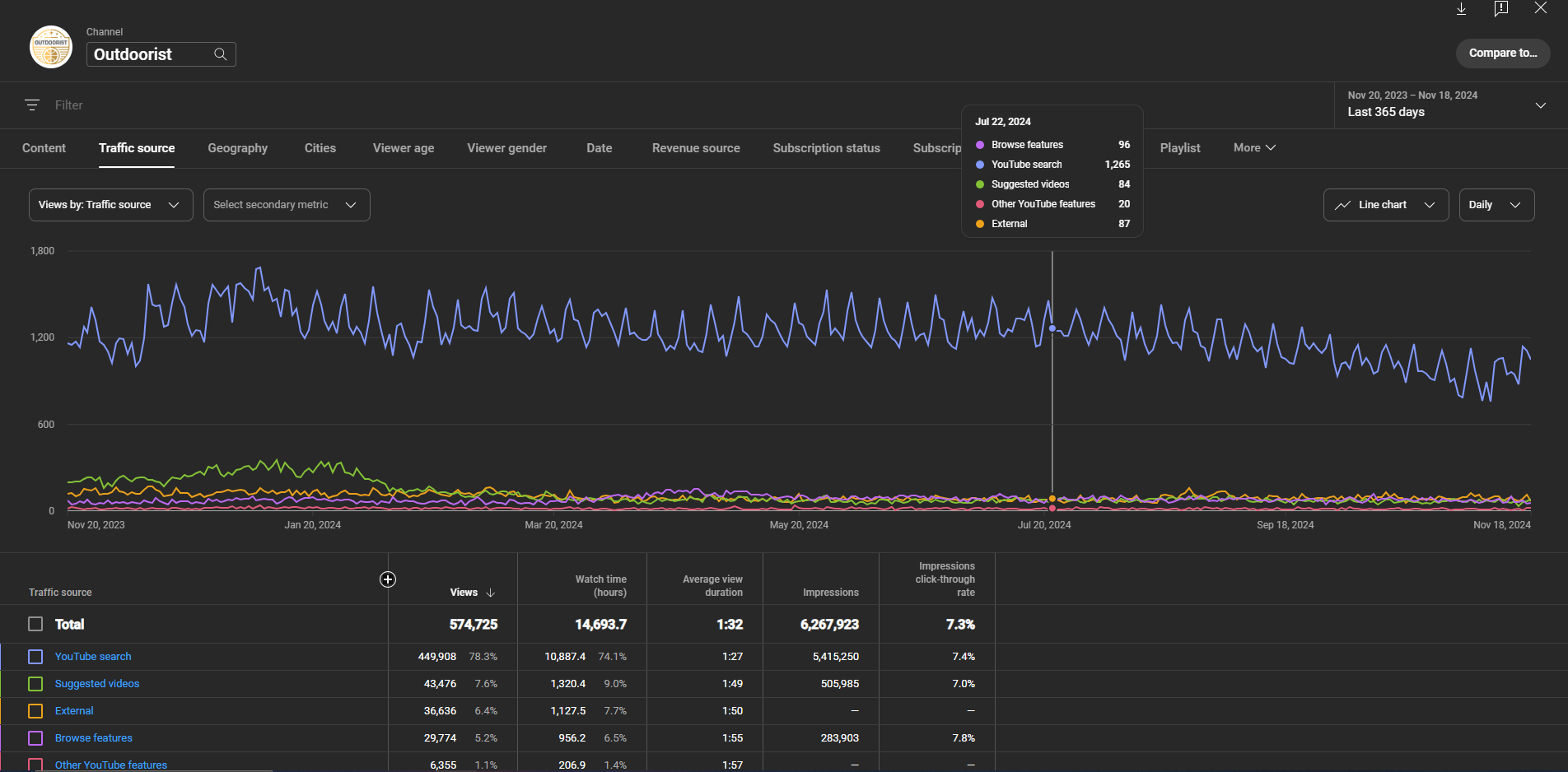Open the Revenue source tab
Viewport: 1568px width, 772px height.
pyautogui.click(x=696, y=148)
